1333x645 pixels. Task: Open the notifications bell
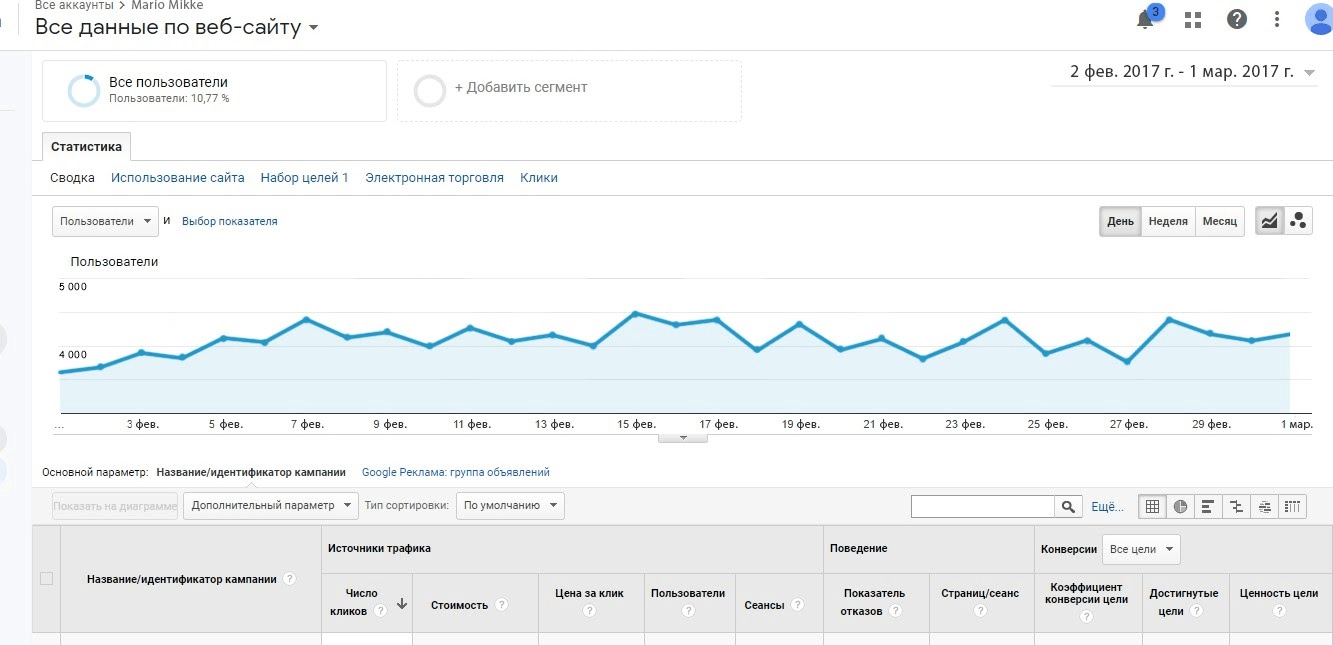coord(1146,19)
